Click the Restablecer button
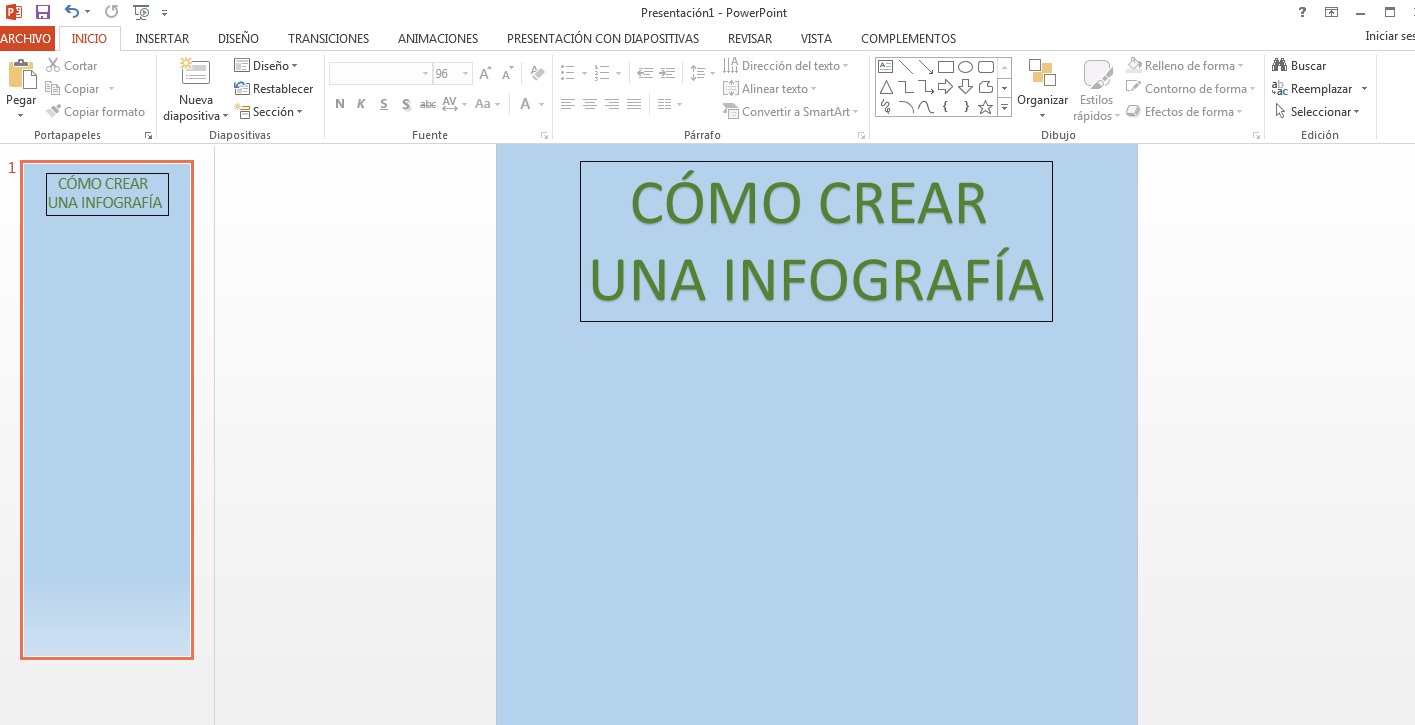The width and height of the screenshot is (1415, 725). click(x=274, y=89)
